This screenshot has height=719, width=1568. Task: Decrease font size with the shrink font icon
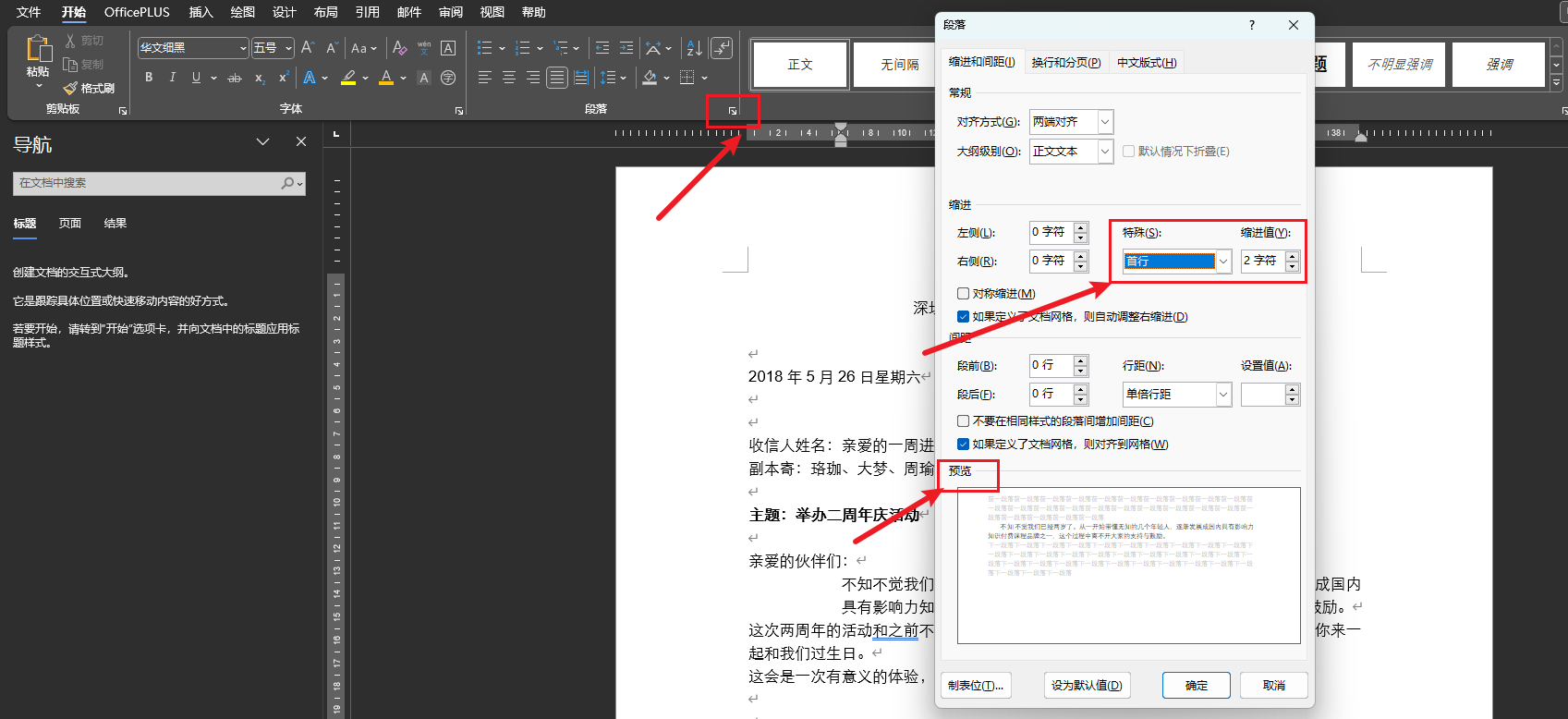click(331, 47)
